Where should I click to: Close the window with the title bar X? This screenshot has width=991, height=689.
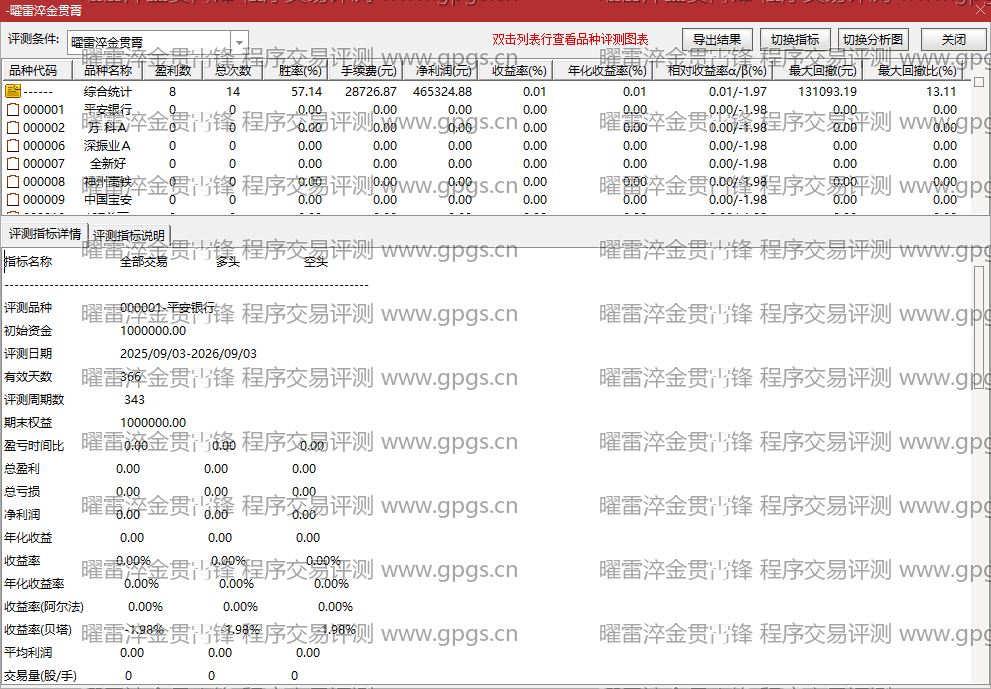pos(980,9)
